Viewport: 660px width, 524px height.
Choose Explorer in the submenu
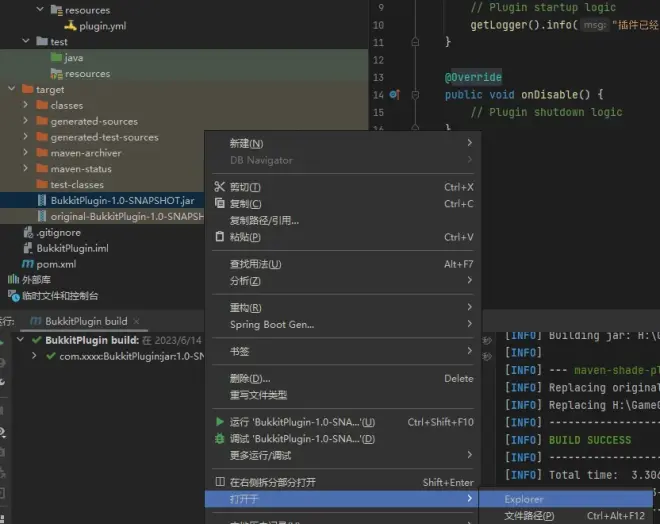(566, 499)
